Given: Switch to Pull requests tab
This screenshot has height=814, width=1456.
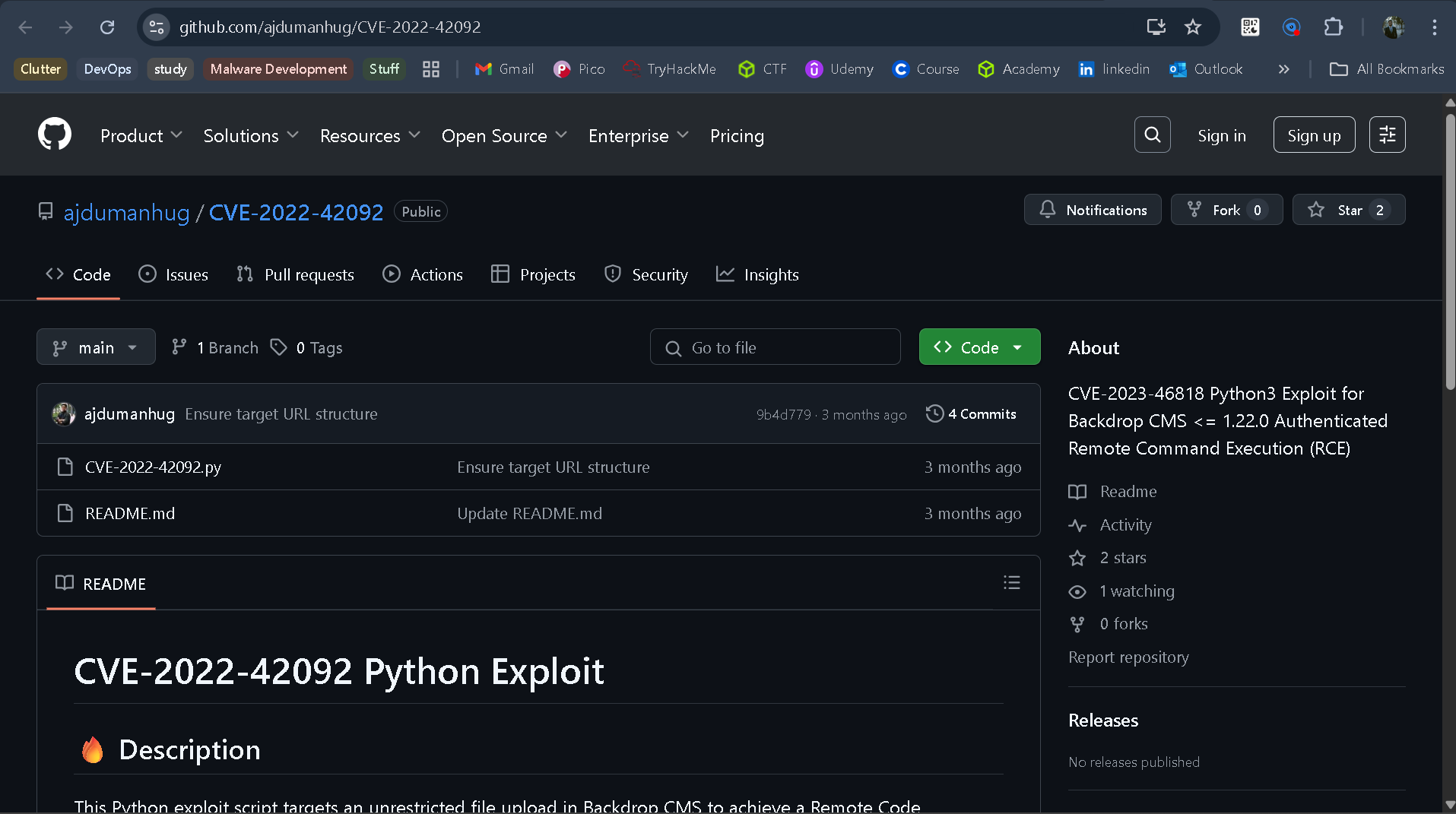Looking at the screenshot, I should pos(295,274).
